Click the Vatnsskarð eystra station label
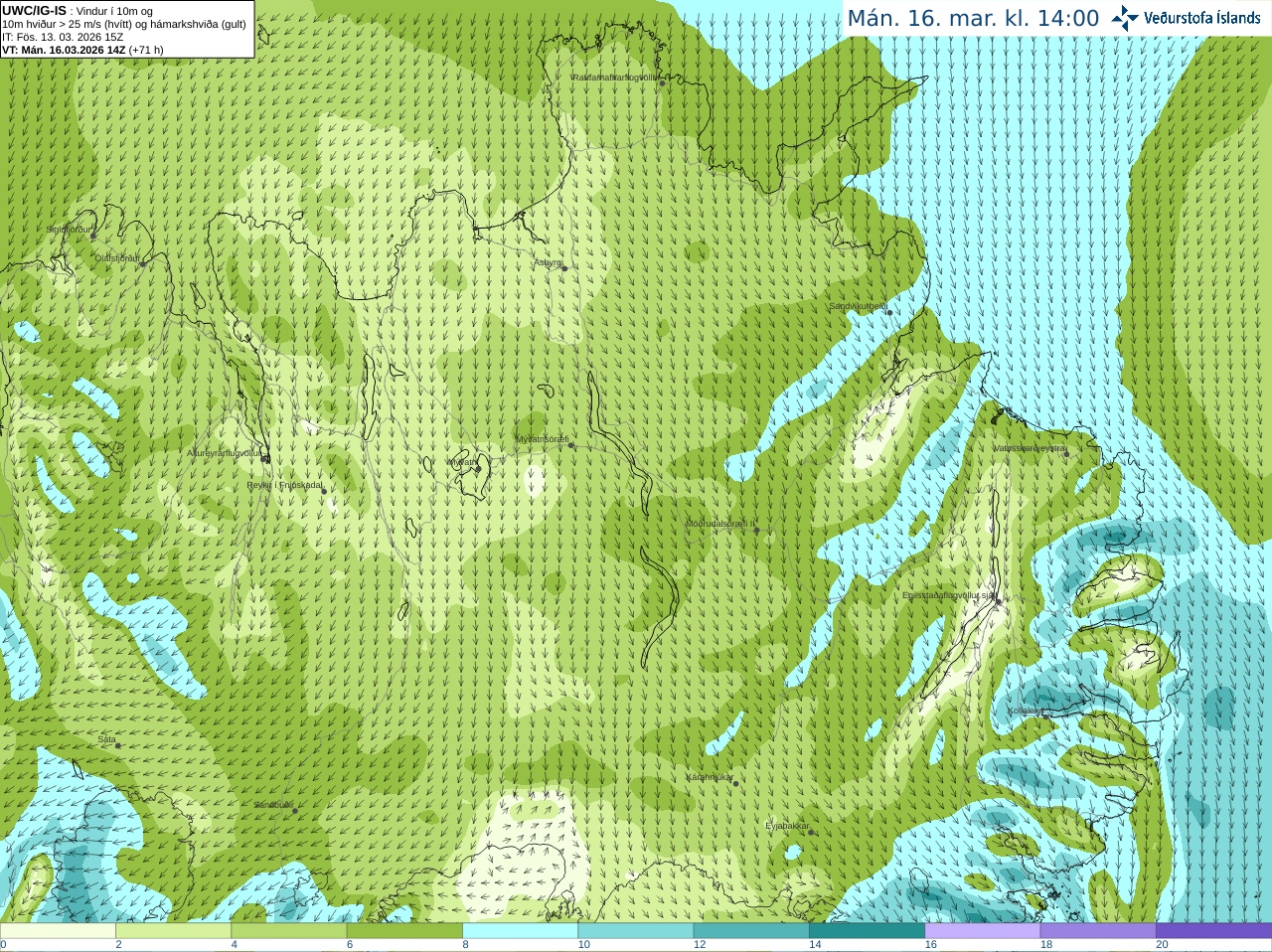Viewport: 1272px width, 952px height. coord(1030,448)
